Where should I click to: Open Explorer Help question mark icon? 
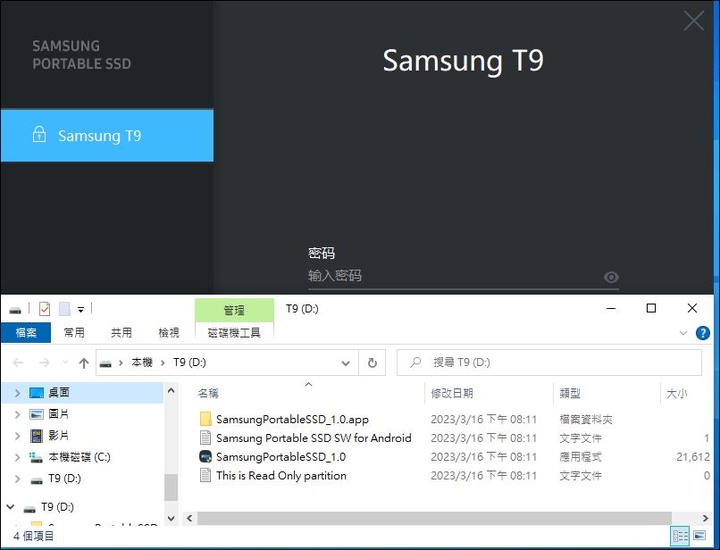click(x=703, y=333)
